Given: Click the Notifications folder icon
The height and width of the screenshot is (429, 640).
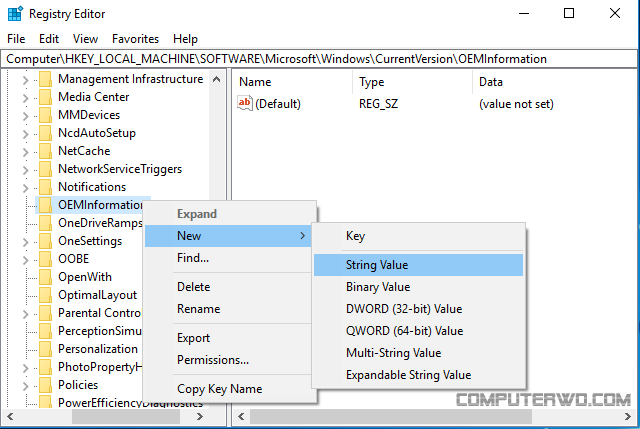Looking at the screenshot, I should [45, 187].
